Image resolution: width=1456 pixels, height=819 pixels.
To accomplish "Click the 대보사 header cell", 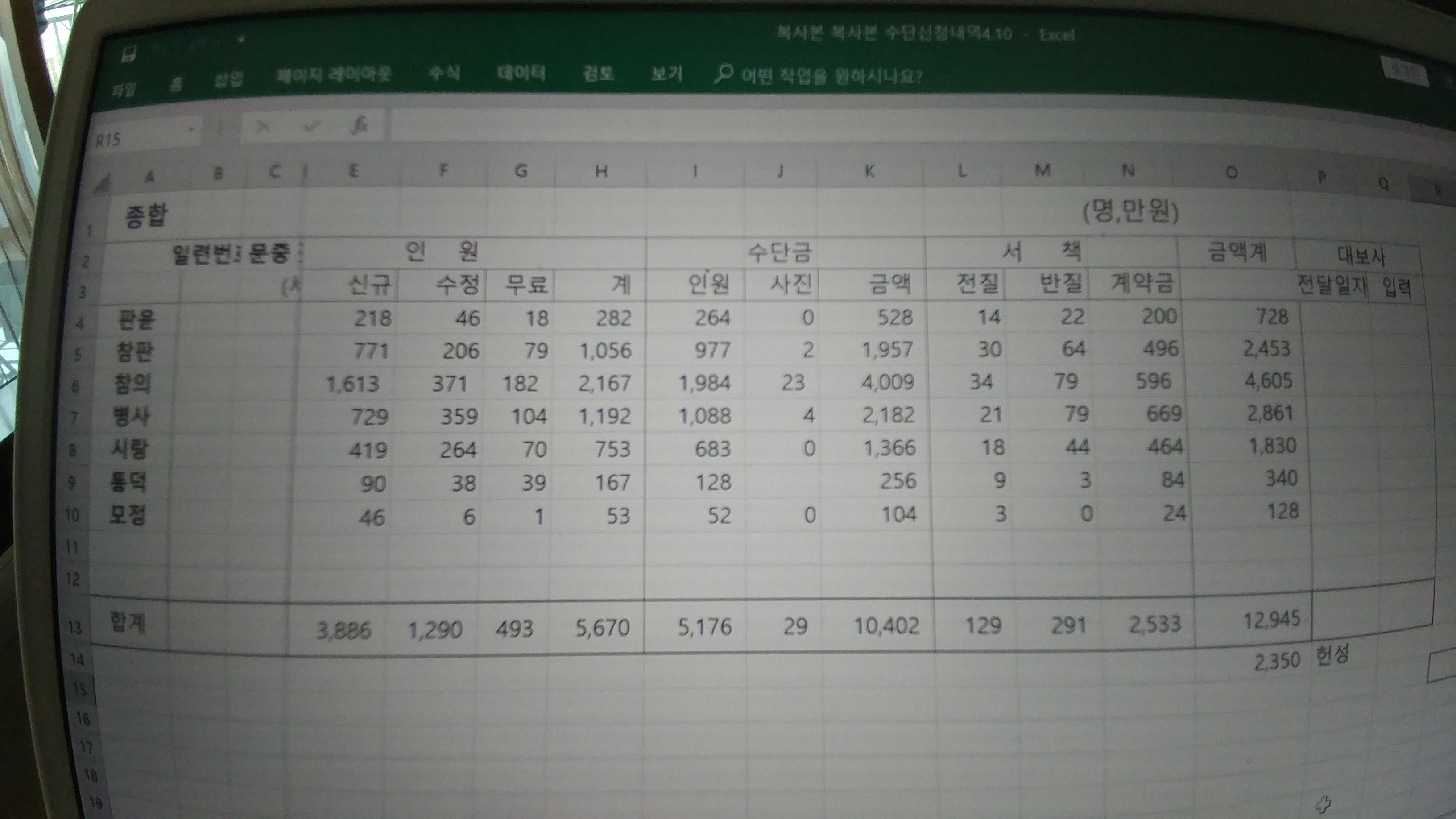I will 1361,257.
